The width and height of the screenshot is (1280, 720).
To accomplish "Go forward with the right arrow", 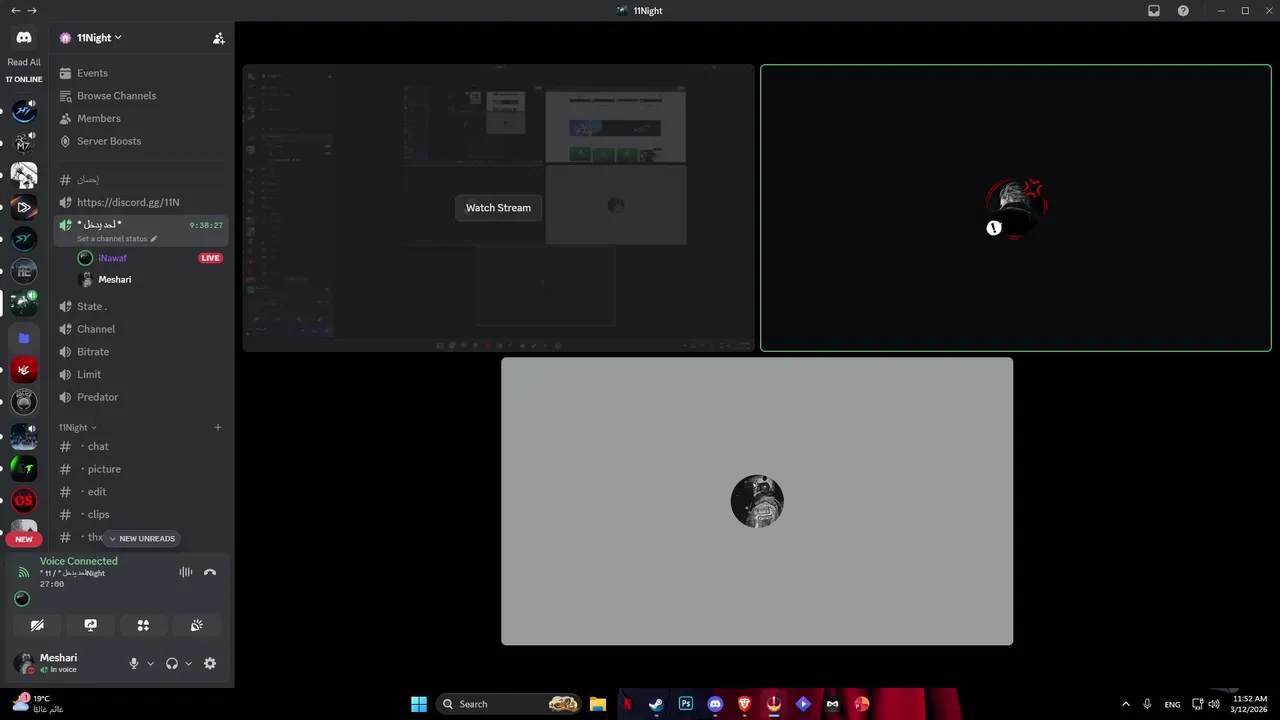I will 32,10.
